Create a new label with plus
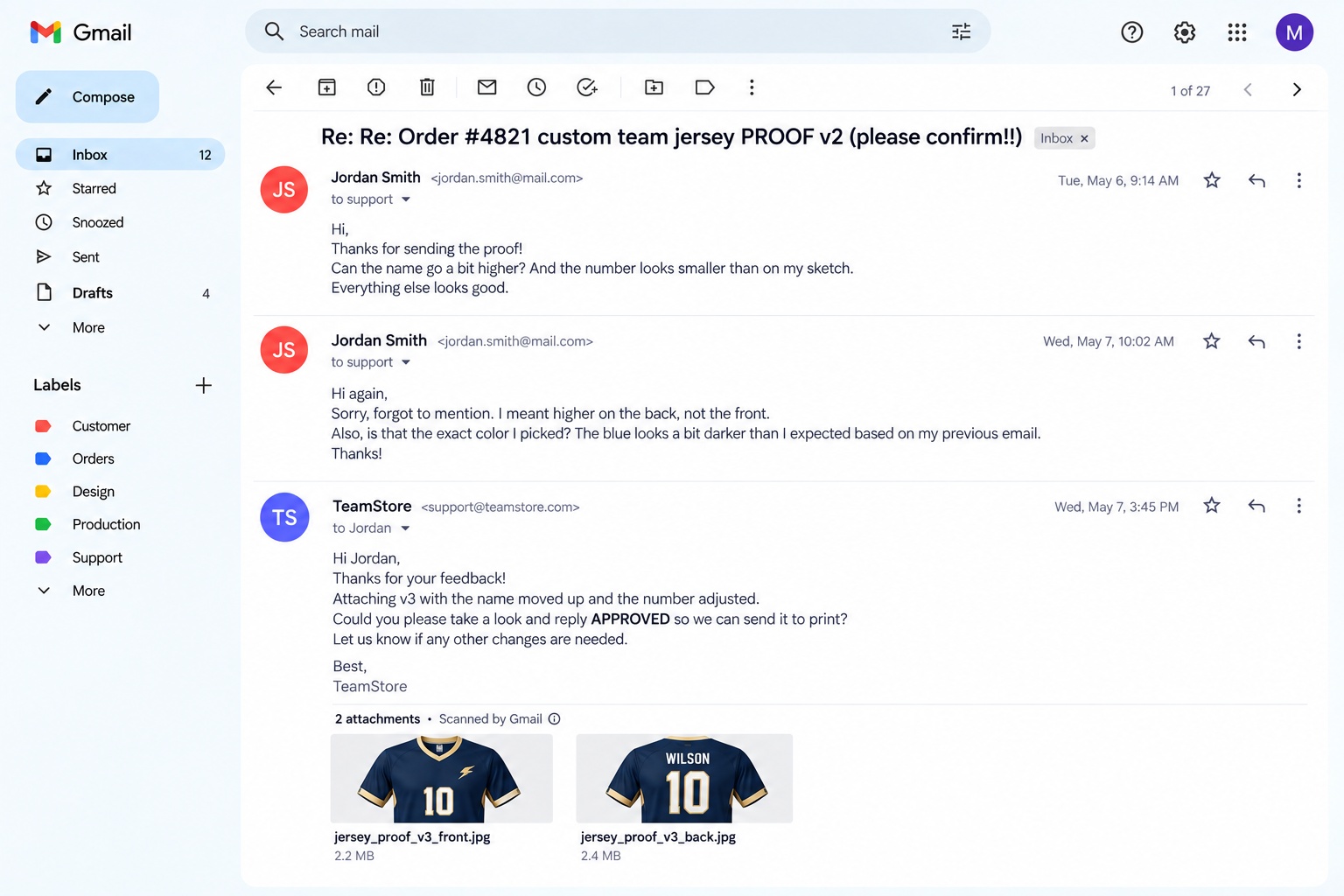The width and height of the screenshot is (1344, 896). pyautogui.click(x=204, y=386)
